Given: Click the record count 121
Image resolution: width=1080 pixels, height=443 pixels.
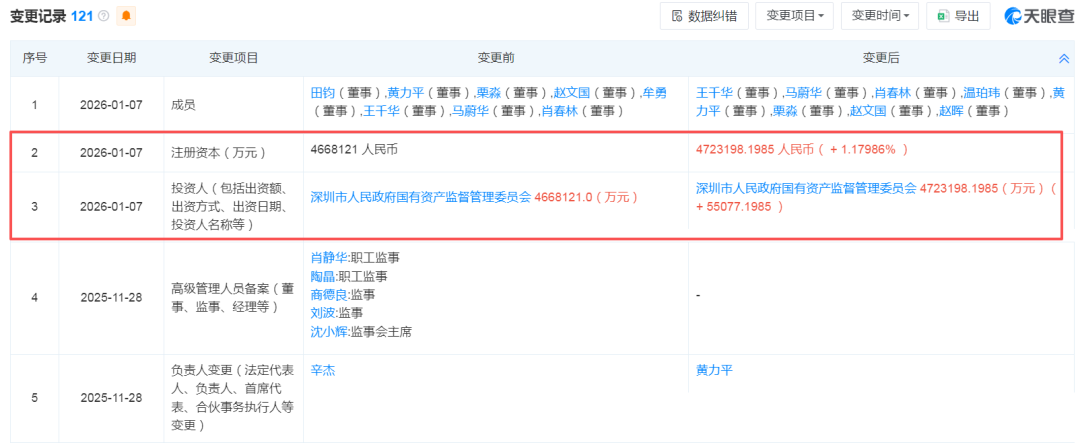Looking at the screenshot, I should coord(81,16).
